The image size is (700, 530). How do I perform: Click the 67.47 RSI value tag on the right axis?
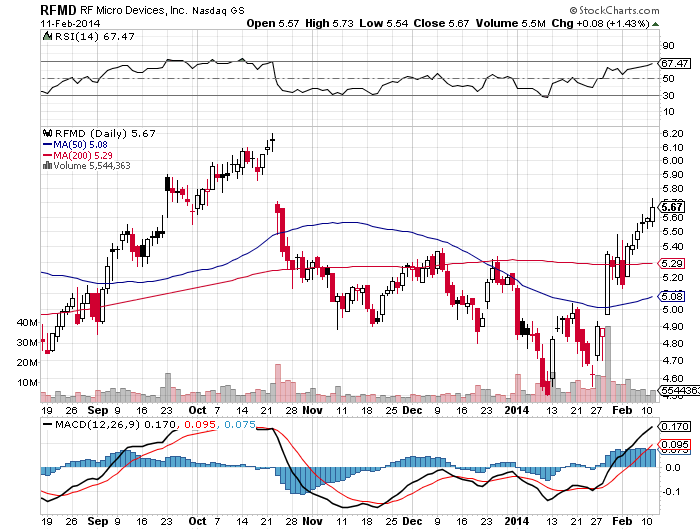click(x=674, y=63)
